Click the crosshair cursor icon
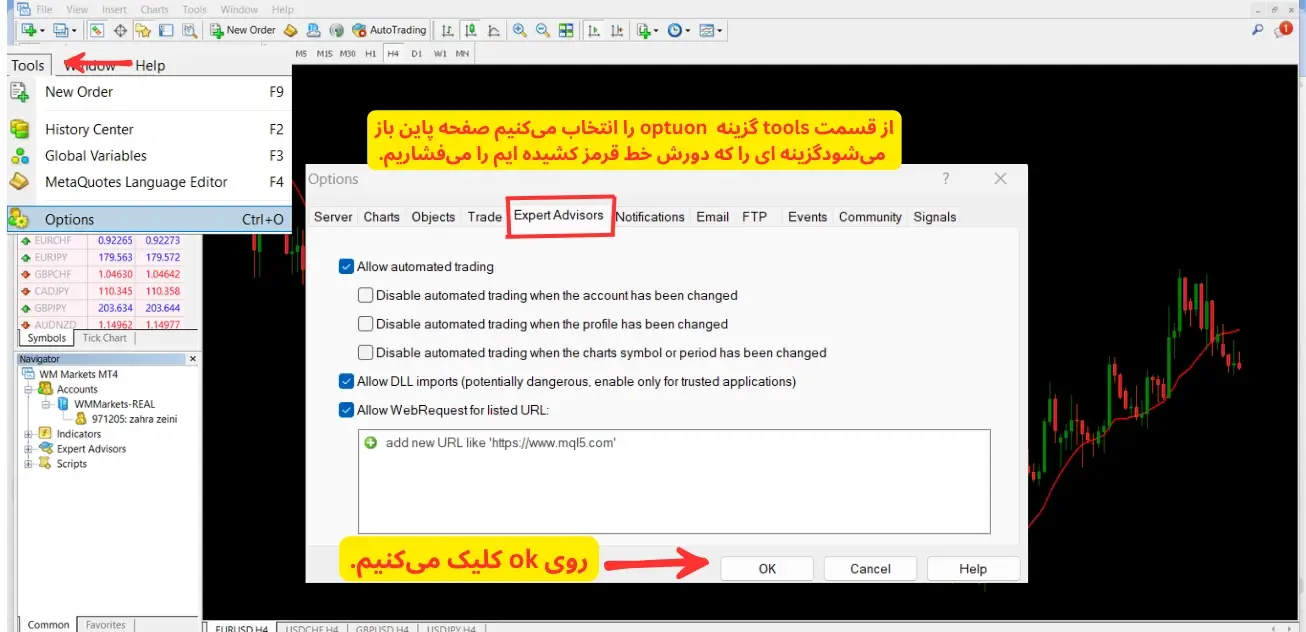 [x=120, y=30]
